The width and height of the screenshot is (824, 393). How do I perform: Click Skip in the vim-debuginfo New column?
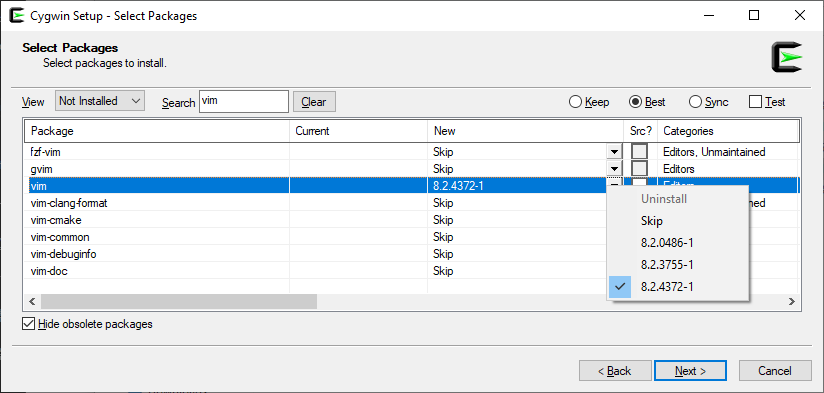(x=443, y=254)
